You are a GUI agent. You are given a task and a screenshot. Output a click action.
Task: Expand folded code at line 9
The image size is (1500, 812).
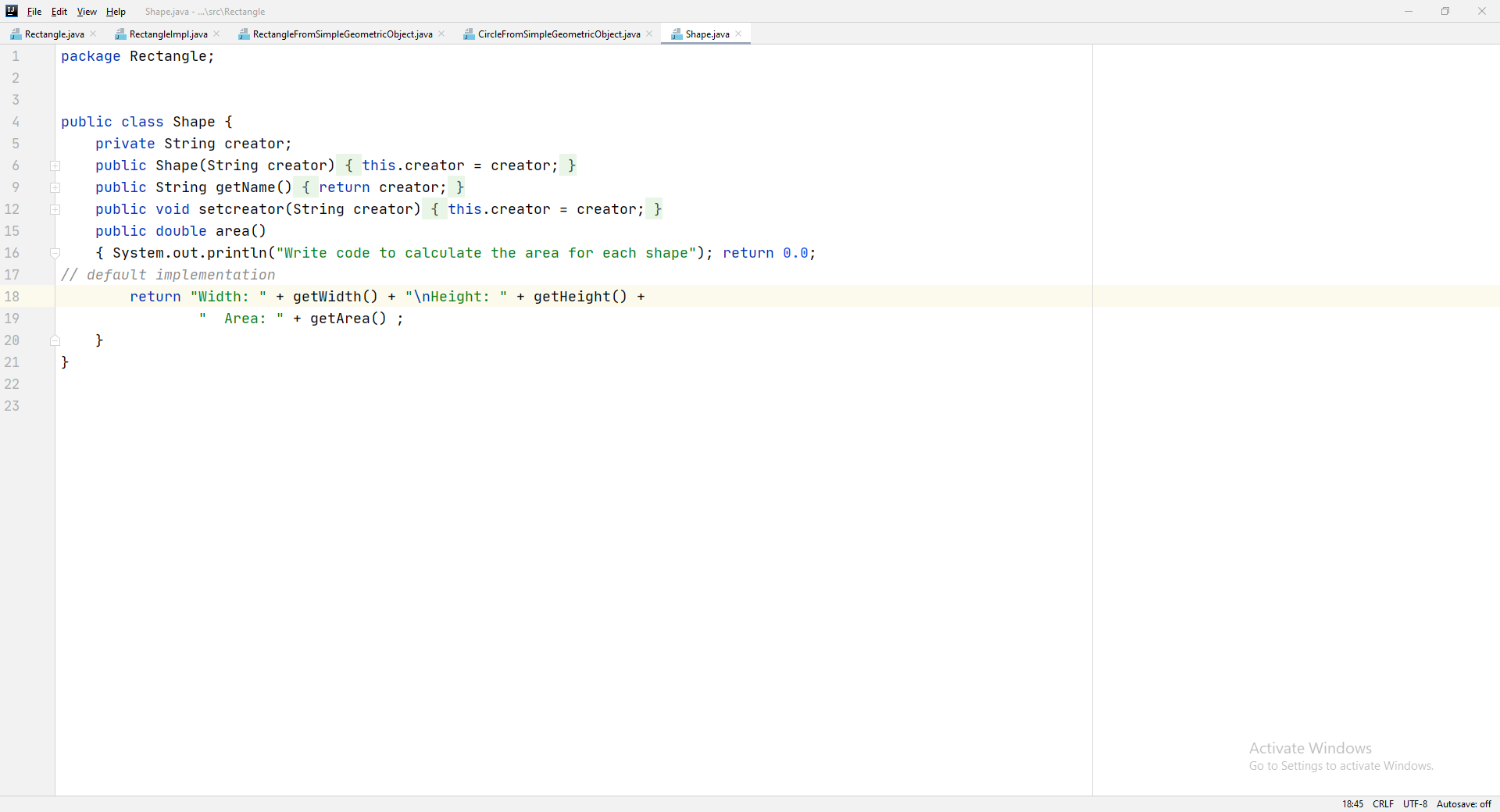click(55, 187)
